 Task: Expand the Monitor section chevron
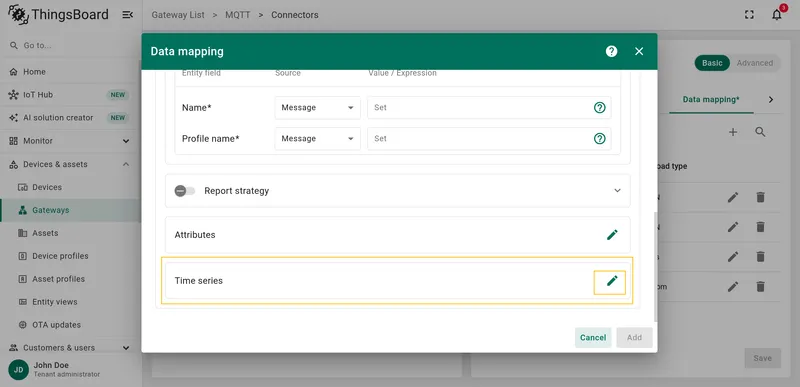126,141
